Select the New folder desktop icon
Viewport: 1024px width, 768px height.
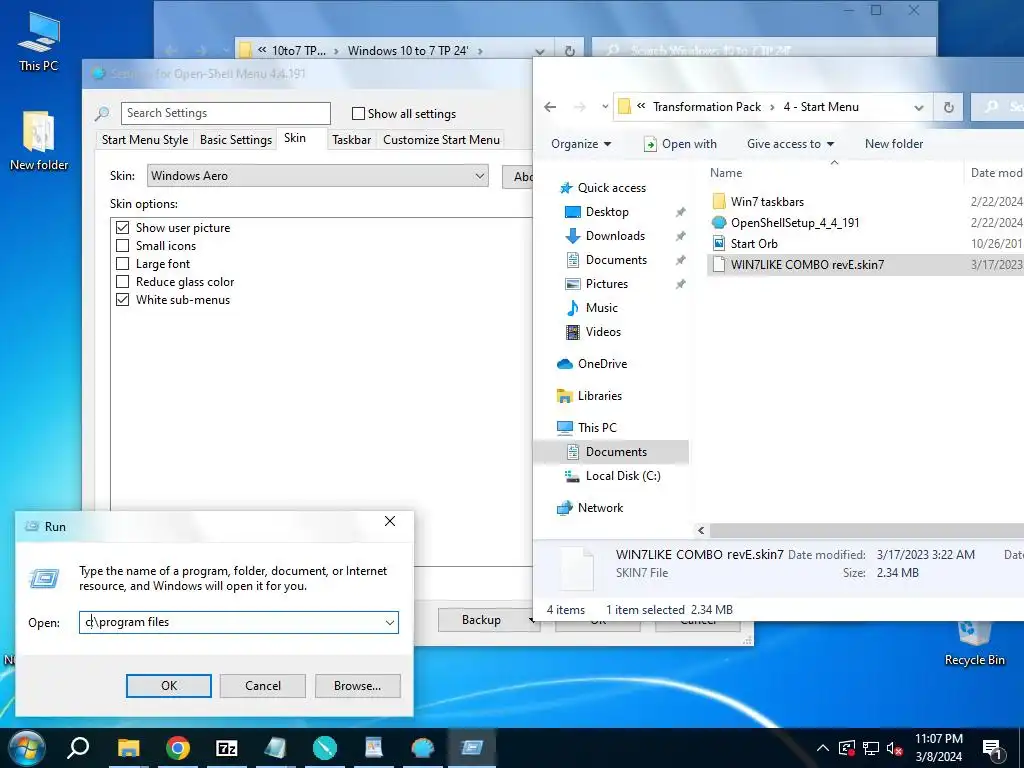39,140
